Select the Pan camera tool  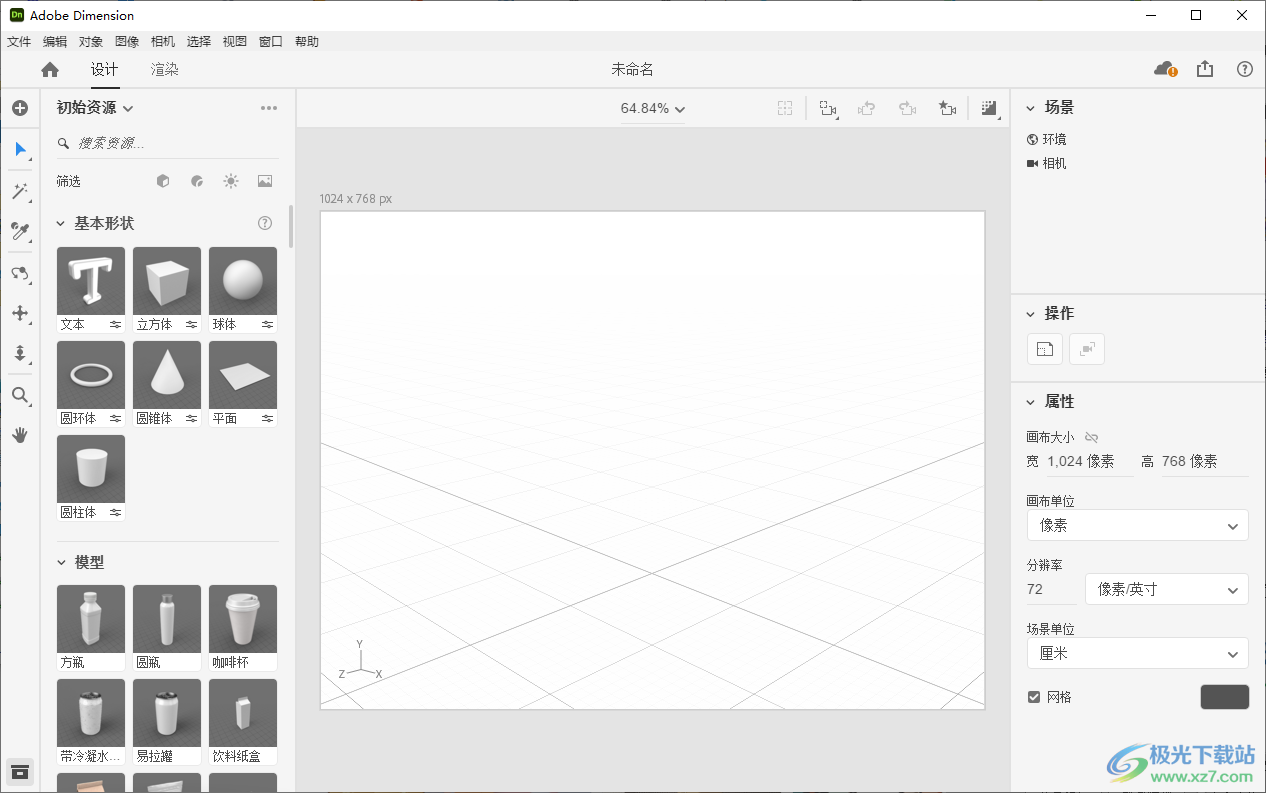20,313
